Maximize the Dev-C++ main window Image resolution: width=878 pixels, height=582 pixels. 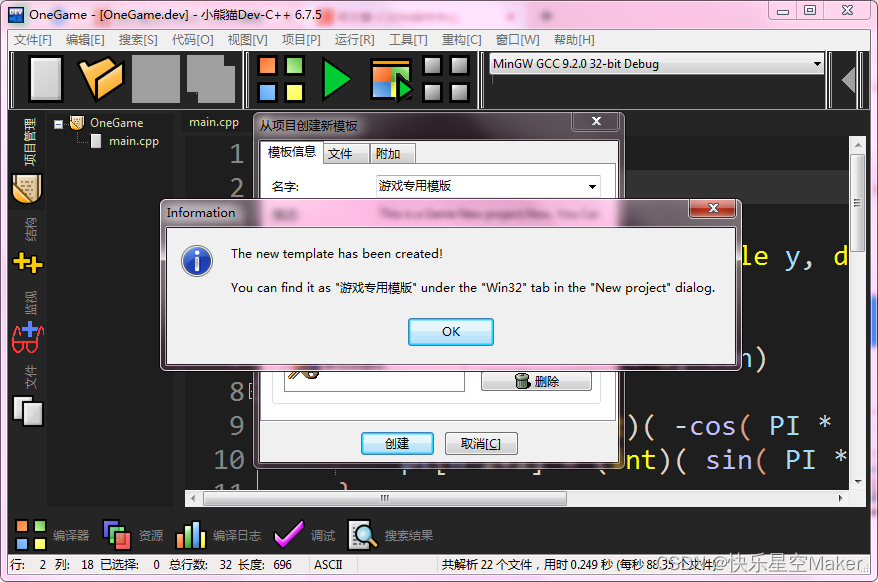810,10
